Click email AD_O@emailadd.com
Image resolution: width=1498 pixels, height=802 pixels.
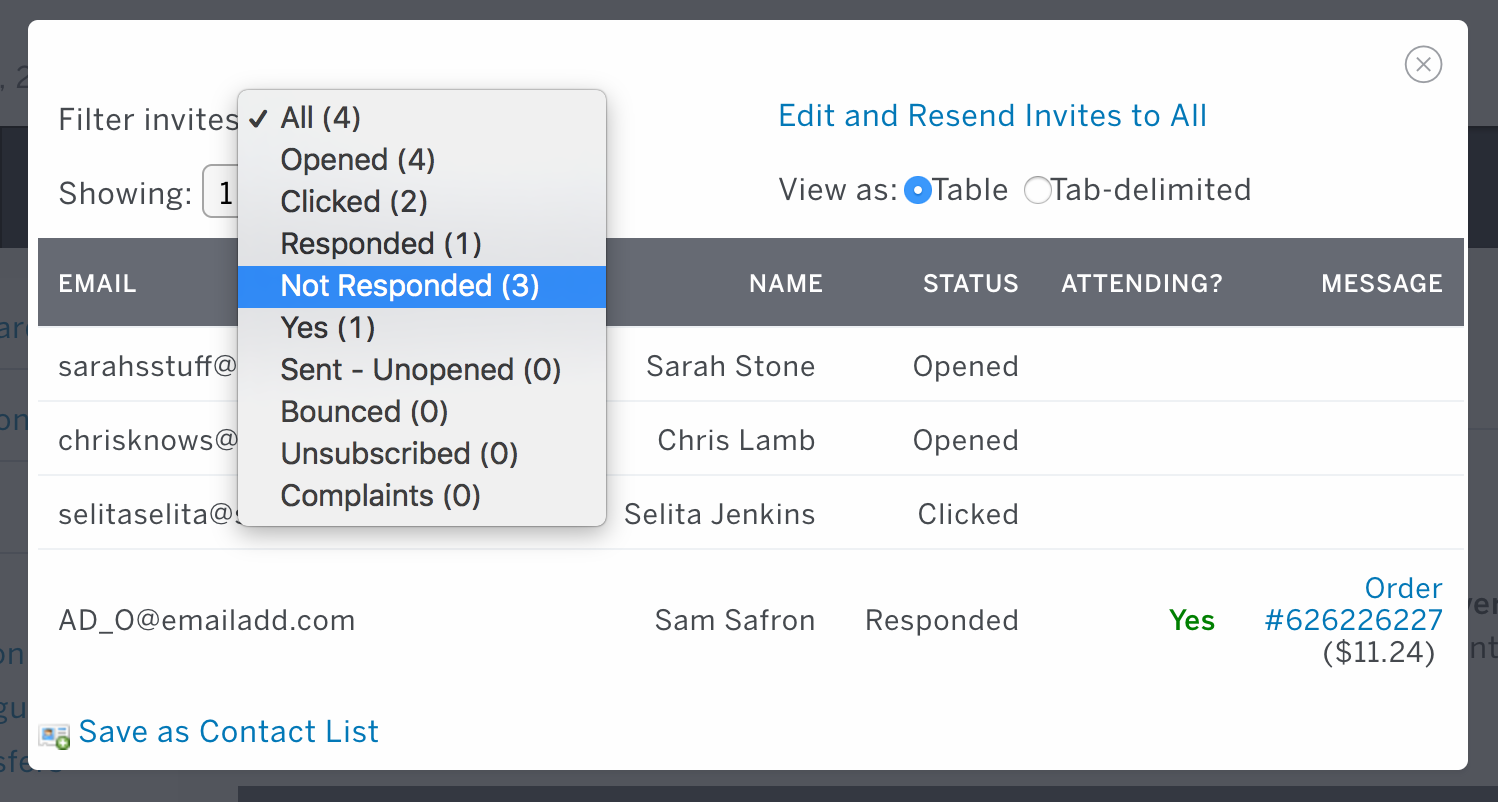[x=207, y=621]
